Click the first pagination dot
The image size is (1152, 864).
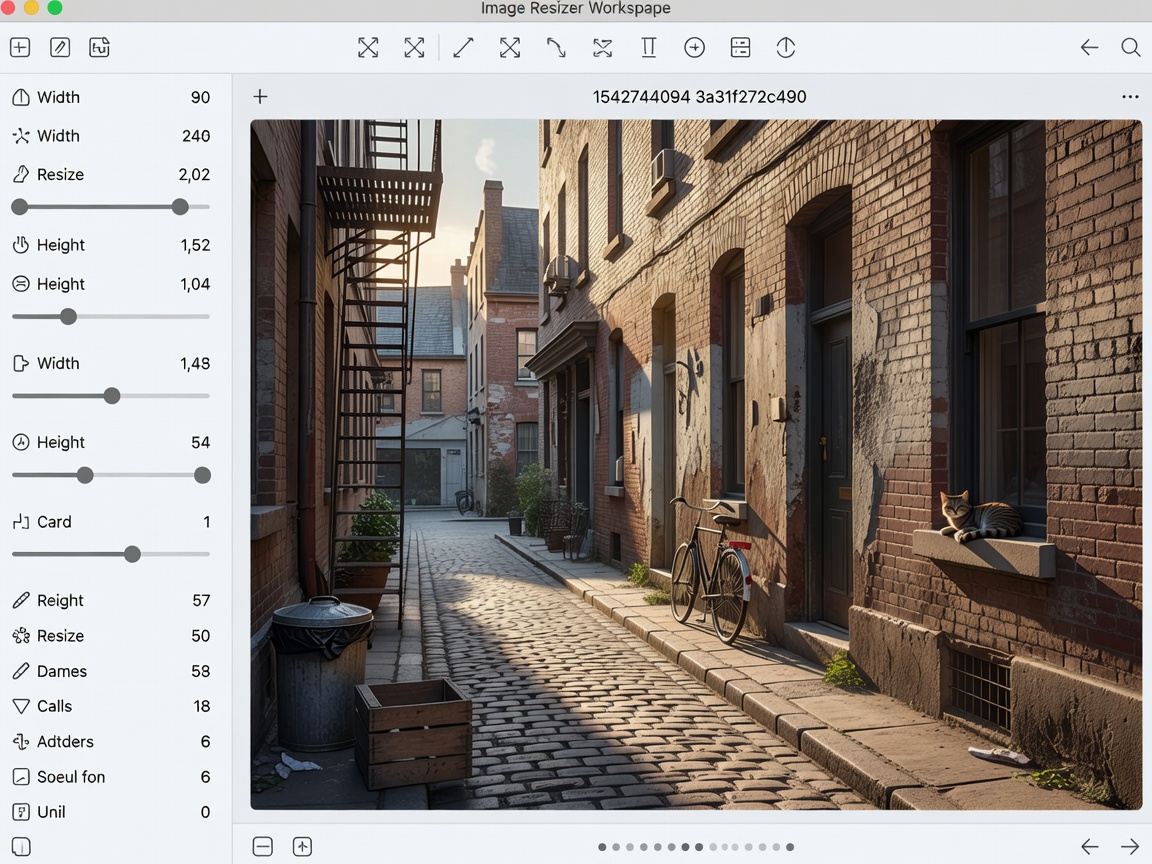tap(602, 847)
